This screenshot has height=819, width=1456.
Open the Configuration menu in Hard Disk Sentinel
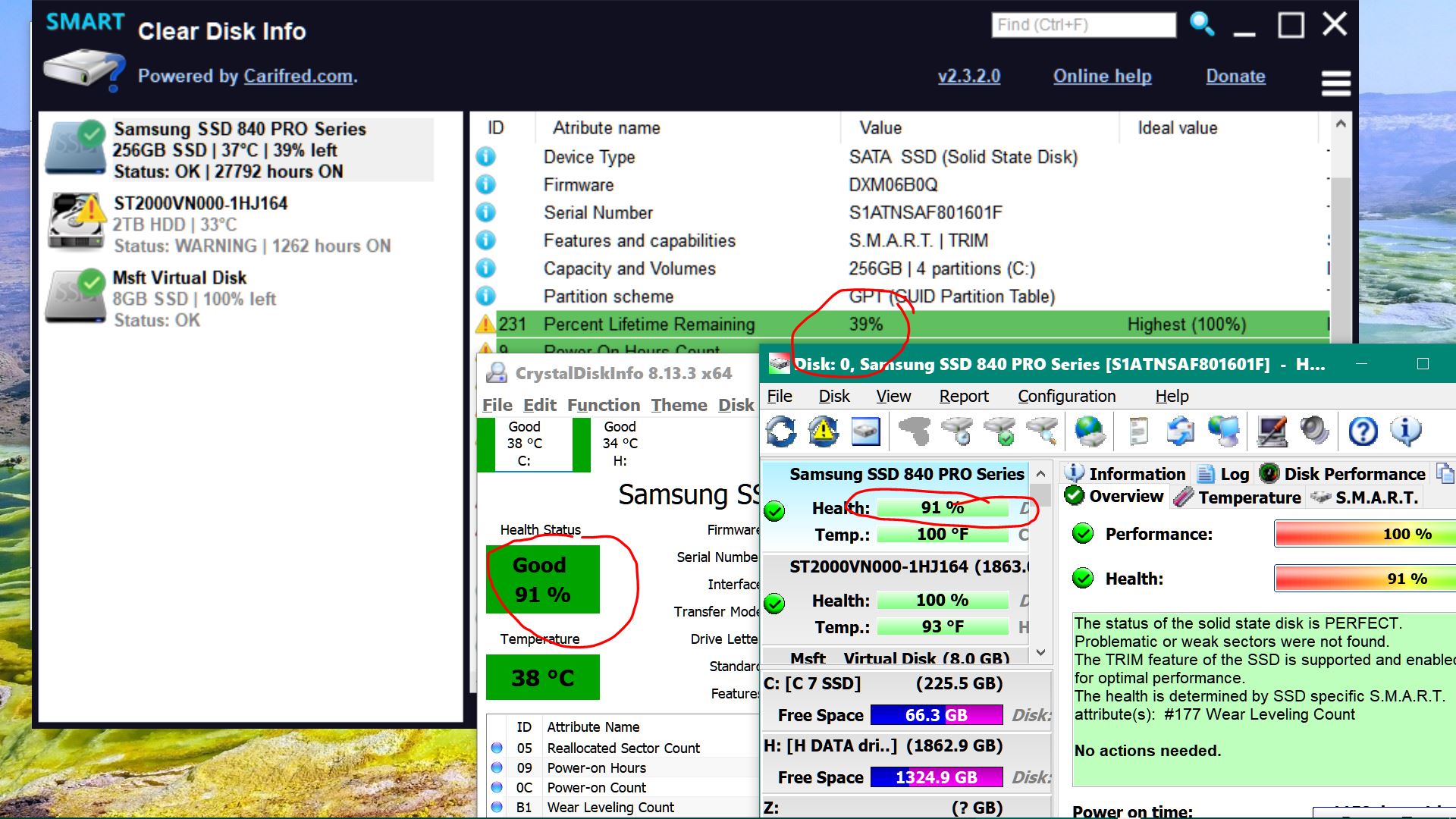pos(1066,396)
